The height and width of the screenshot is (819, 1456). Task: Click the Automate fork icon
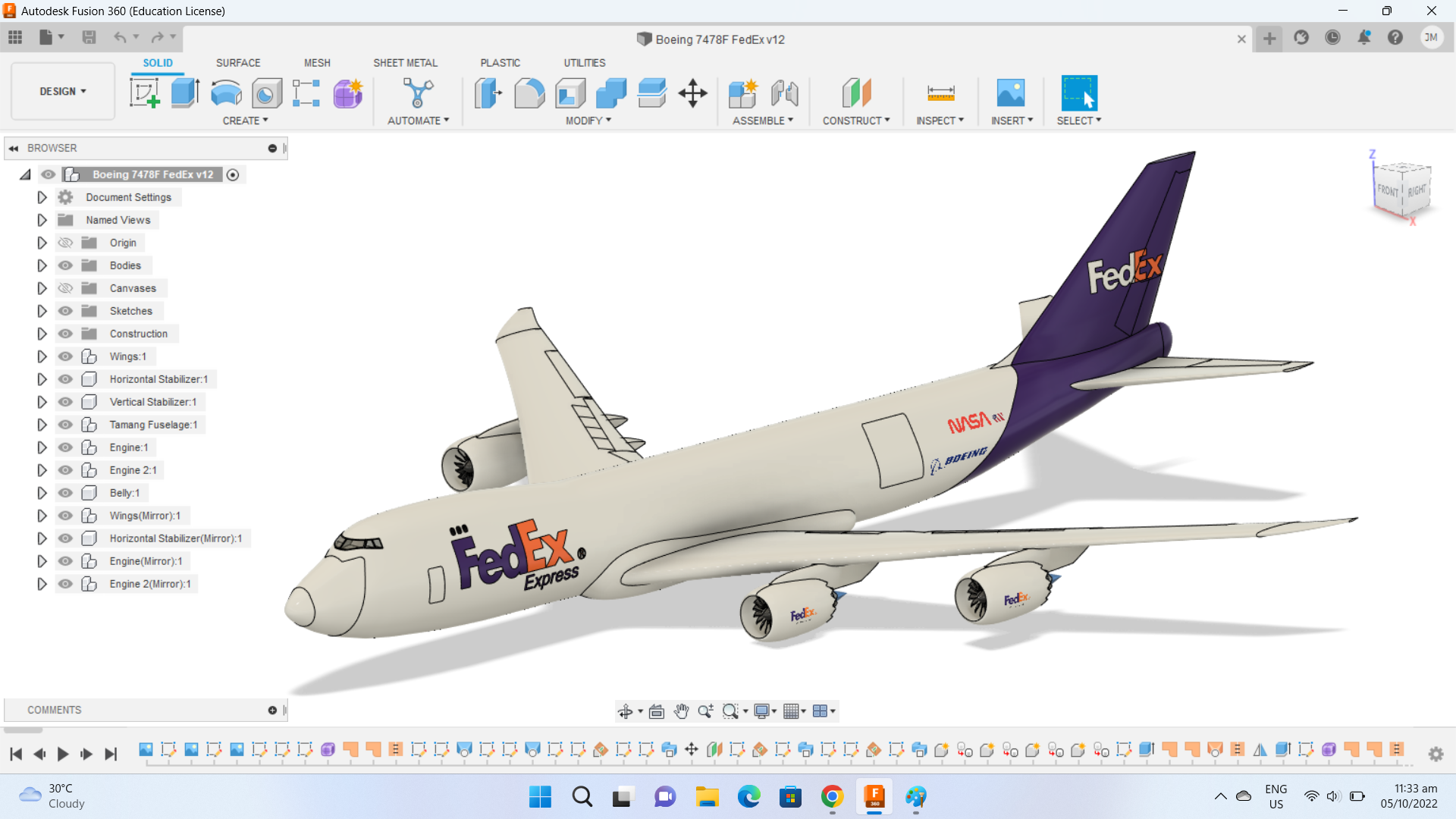coord(418,93)
